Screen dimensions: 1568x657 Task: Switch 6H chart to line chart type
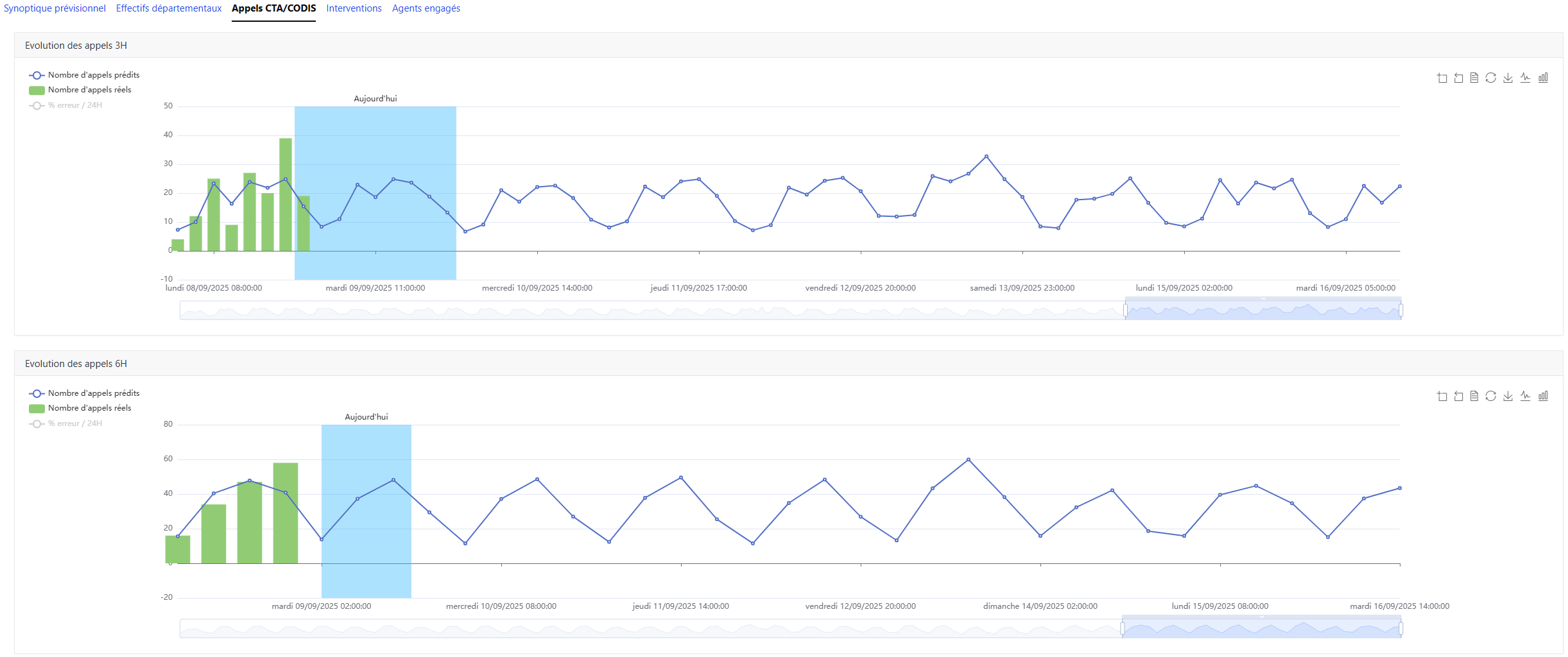click(1526, 396)
